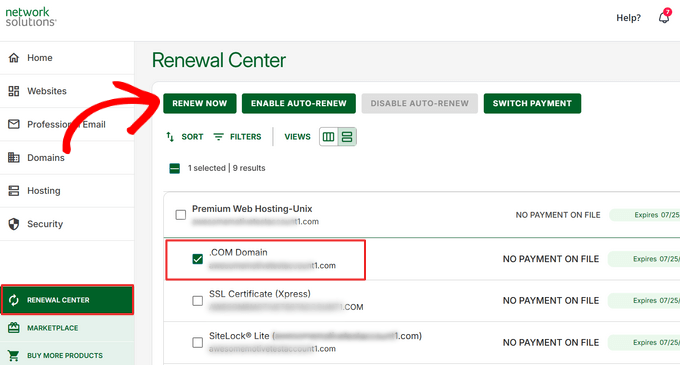Click the Help? link
The height and width of the screenshot is (365, 680).
[628, 18]
